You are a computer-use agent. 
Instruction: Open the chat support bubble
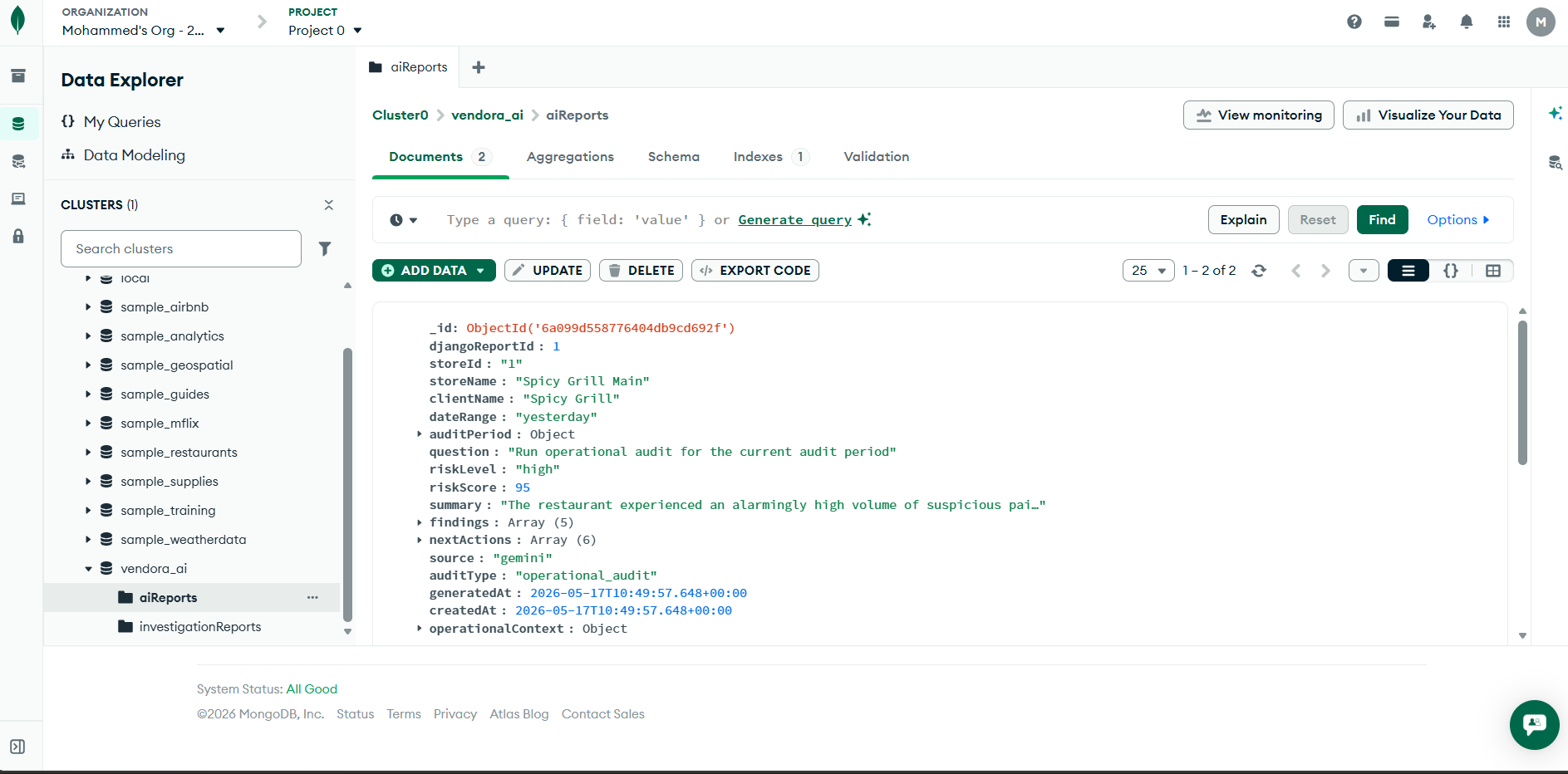[1534, 725]
